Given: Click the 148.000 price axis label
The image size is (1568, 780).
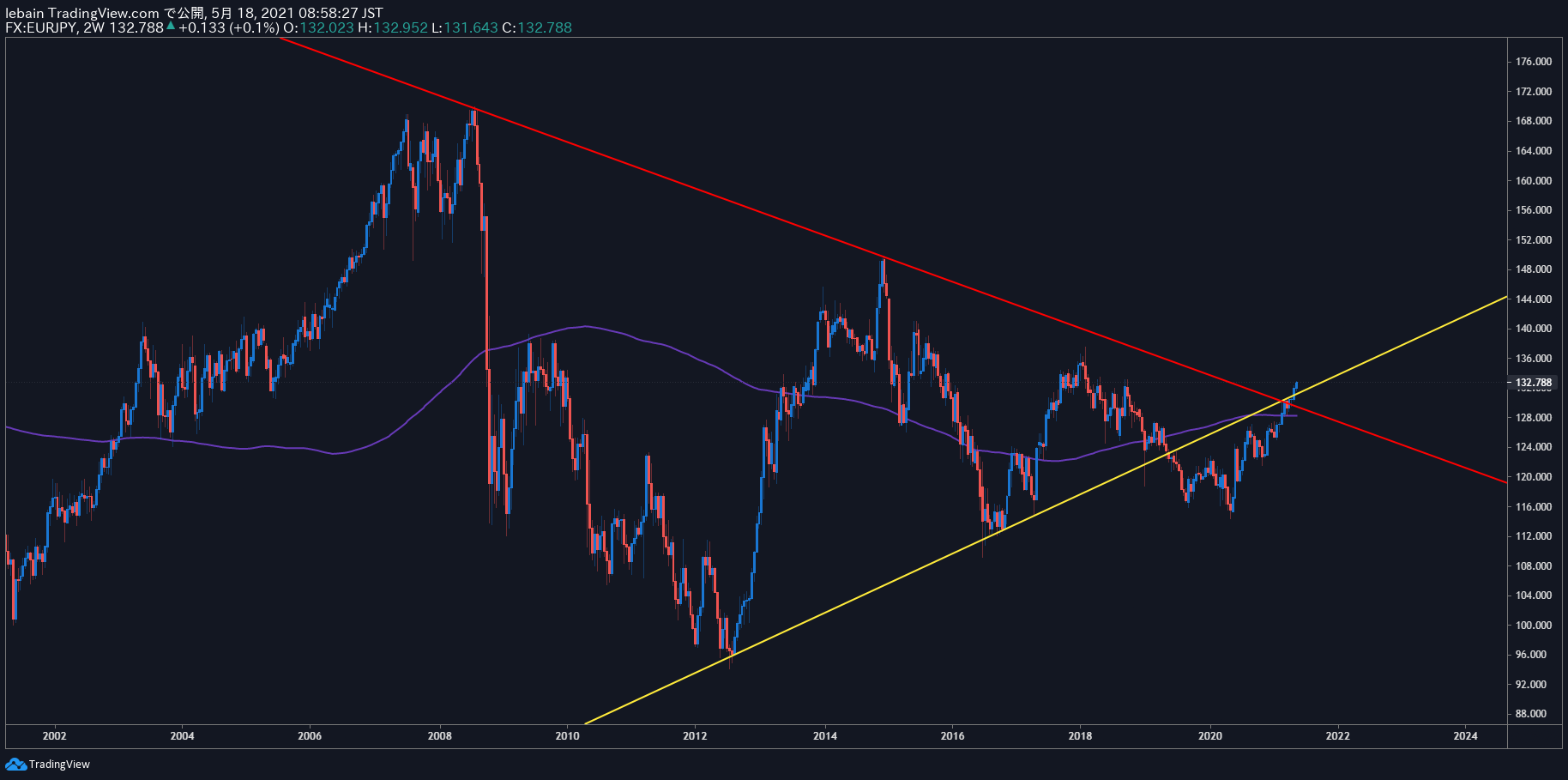Looking at the screenshot, I should click(1534, 269).
